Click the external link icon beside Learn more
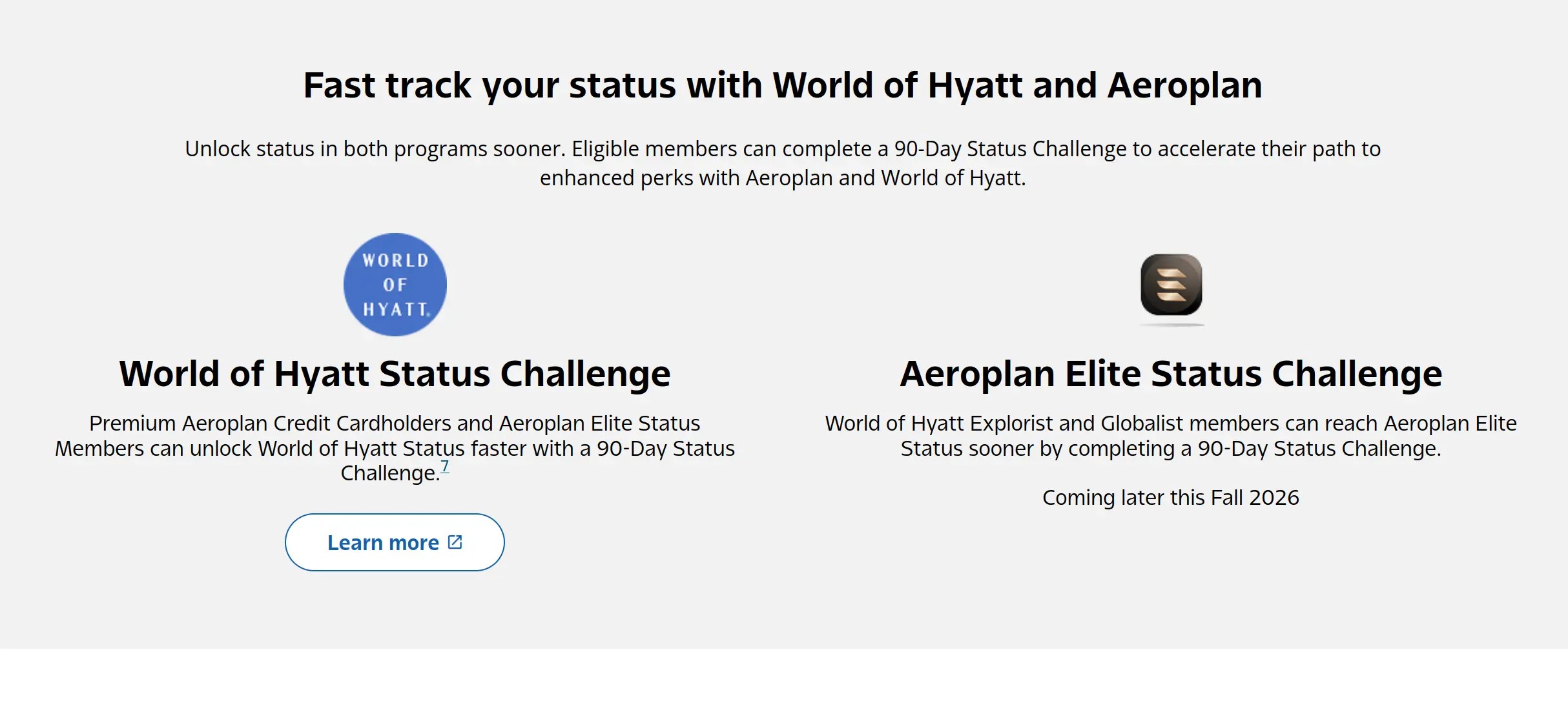Screen dimensions: 1568x705 click(455, 542)
